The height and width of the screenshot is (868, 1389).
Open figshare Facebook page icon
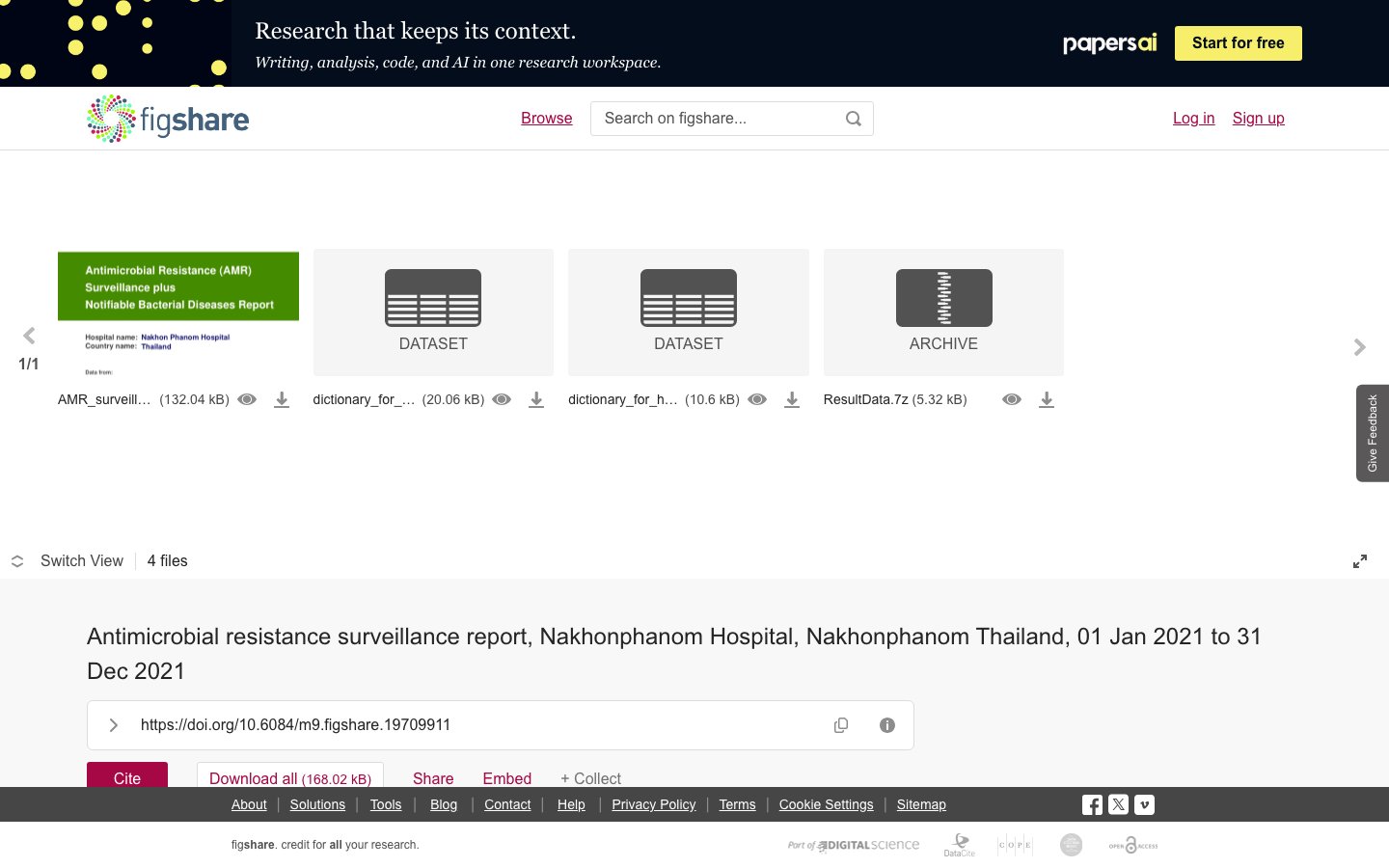1092,804
